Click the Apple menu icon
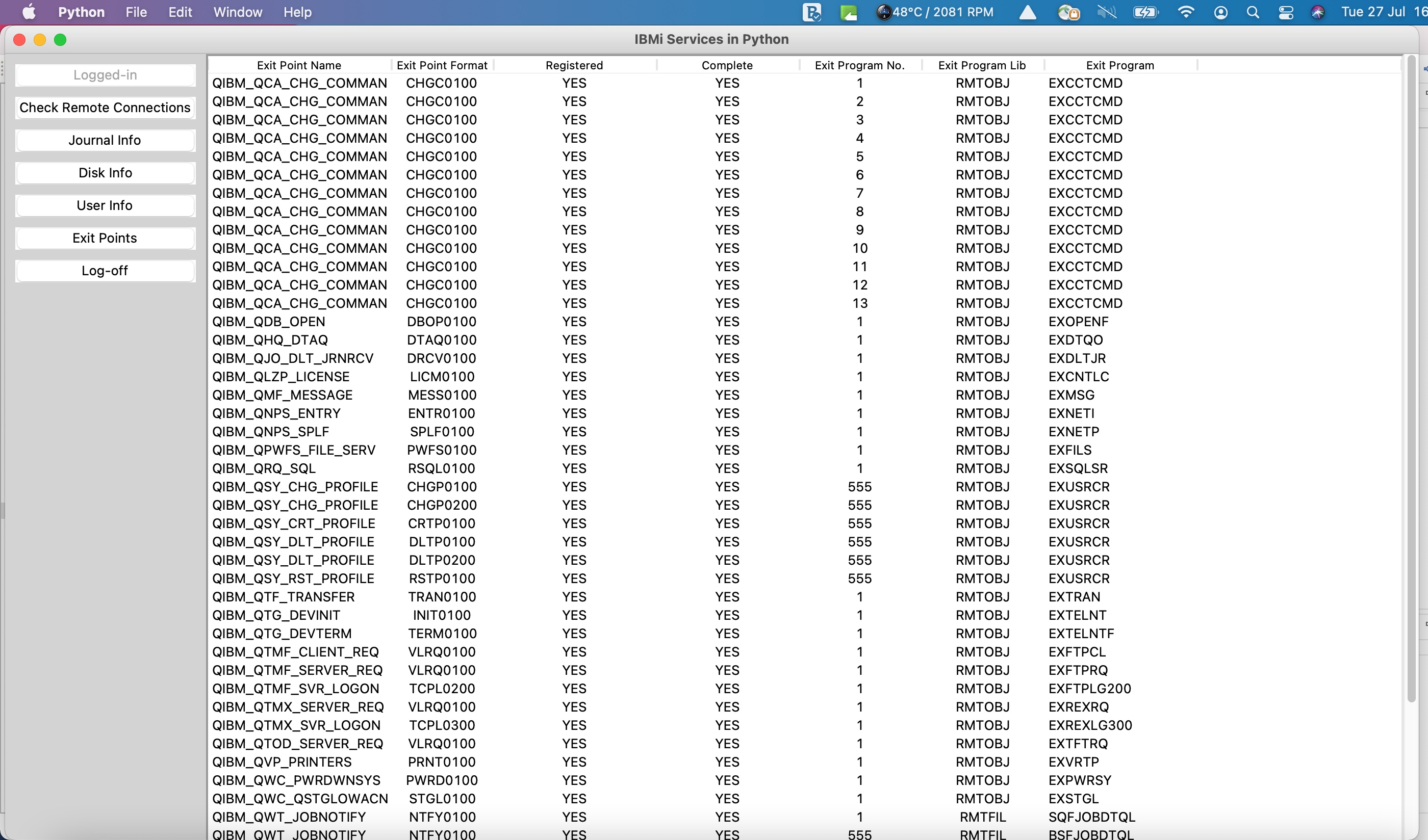1428x840 pixels. (29, 12)
